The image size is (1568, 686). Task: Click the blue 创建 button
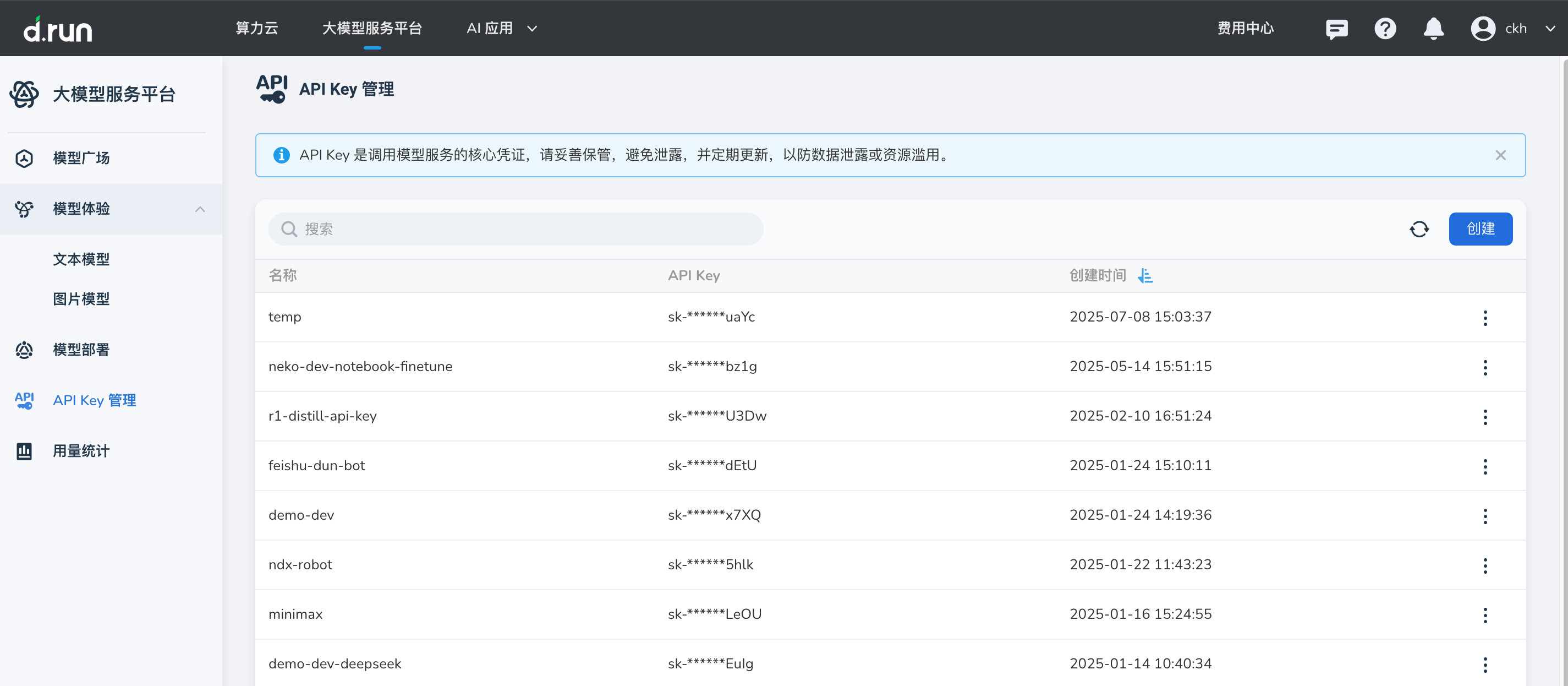[1480, 229]
